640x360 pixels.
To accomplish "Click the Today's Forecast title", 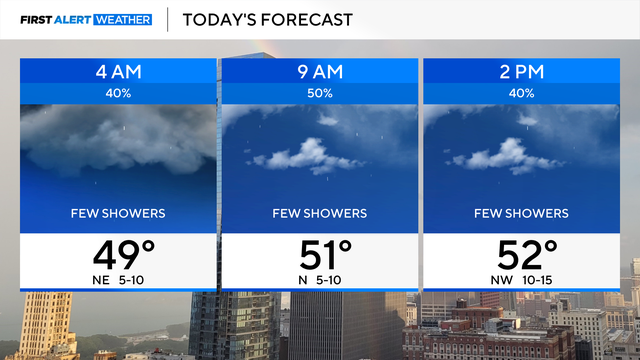I will tap(267, 20).
